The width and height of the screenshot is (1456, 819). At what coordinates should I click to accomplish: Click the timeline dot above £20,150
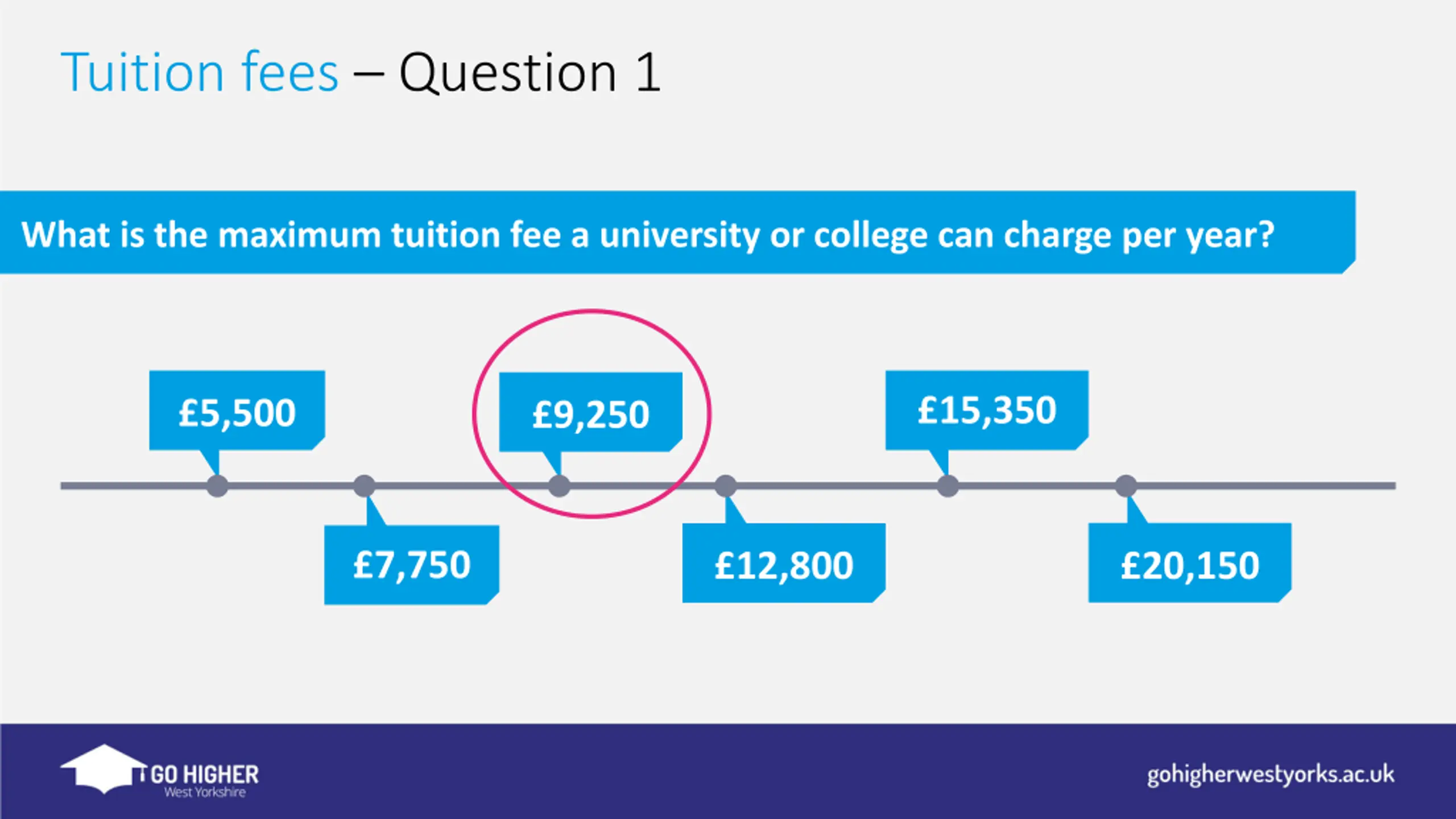click(1126, 486)
